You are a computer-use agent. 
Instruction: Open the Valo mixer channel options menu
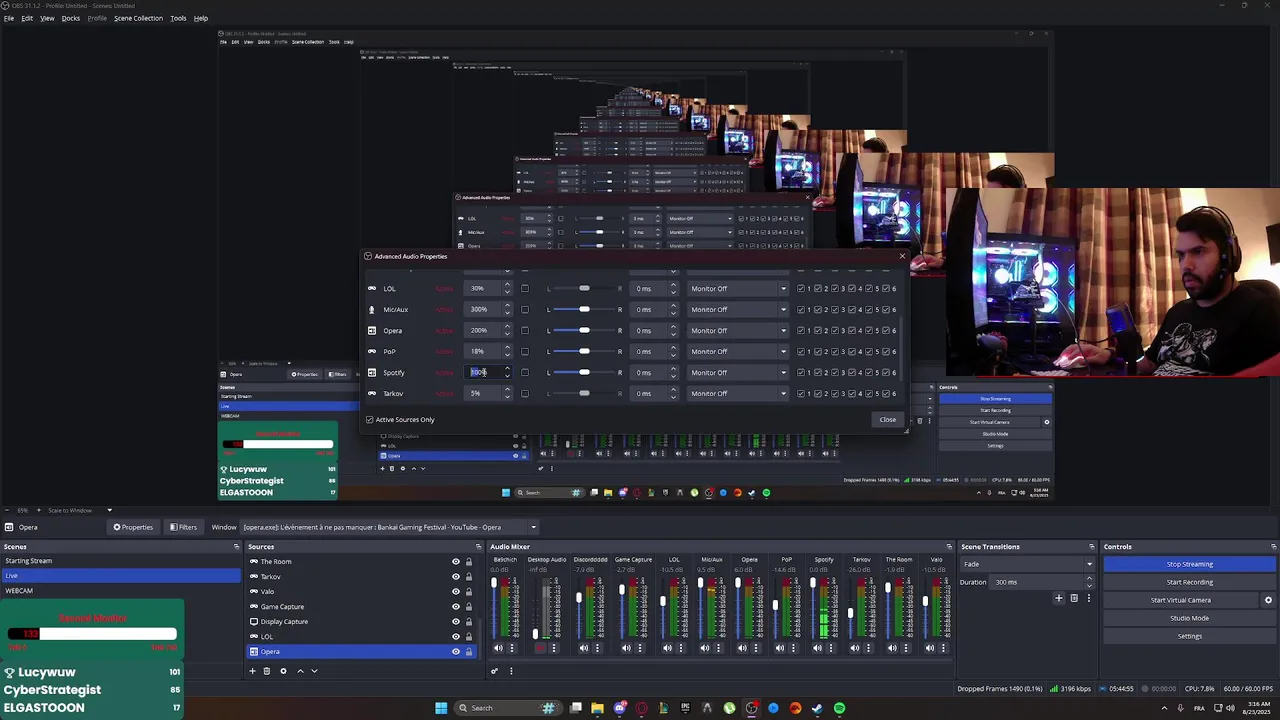point(943,648)
